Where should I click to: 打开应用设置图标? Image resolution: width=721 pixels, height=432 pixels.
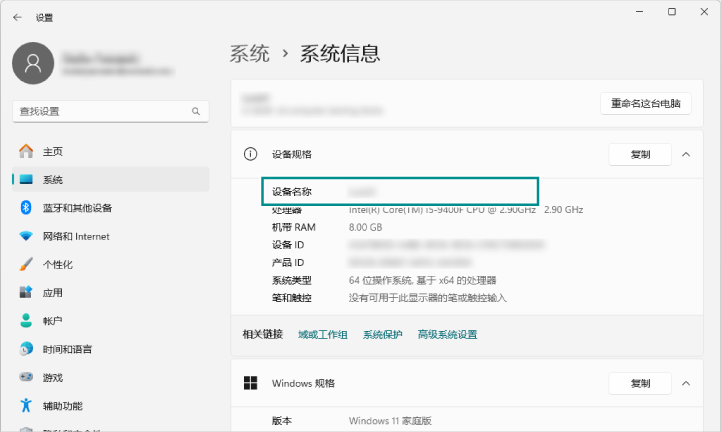point(26,293)
